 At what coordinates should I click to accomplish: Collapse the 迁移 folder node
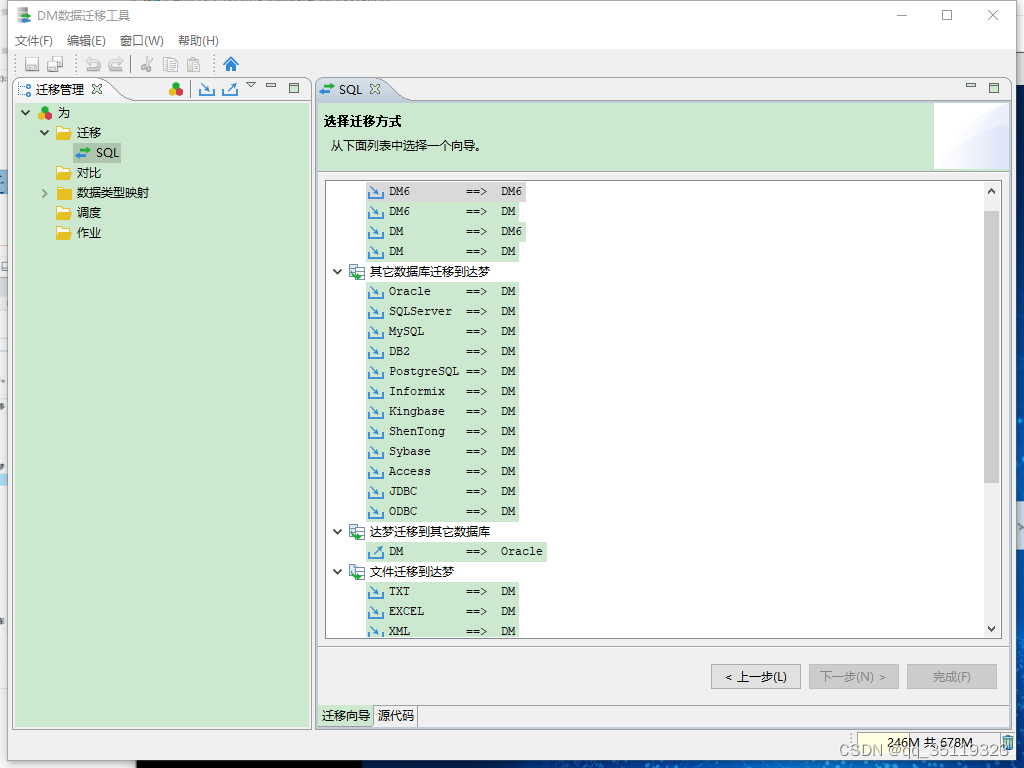[x=44, y=133]
